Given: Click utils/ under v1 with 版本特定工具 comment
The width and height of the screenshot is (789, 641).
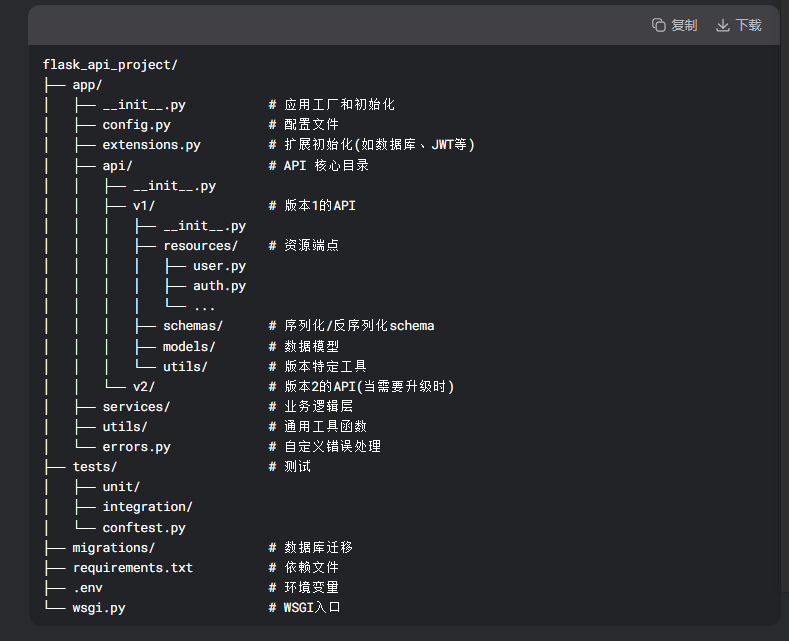Looking at the screenshot, I should [x=185, y=366].
